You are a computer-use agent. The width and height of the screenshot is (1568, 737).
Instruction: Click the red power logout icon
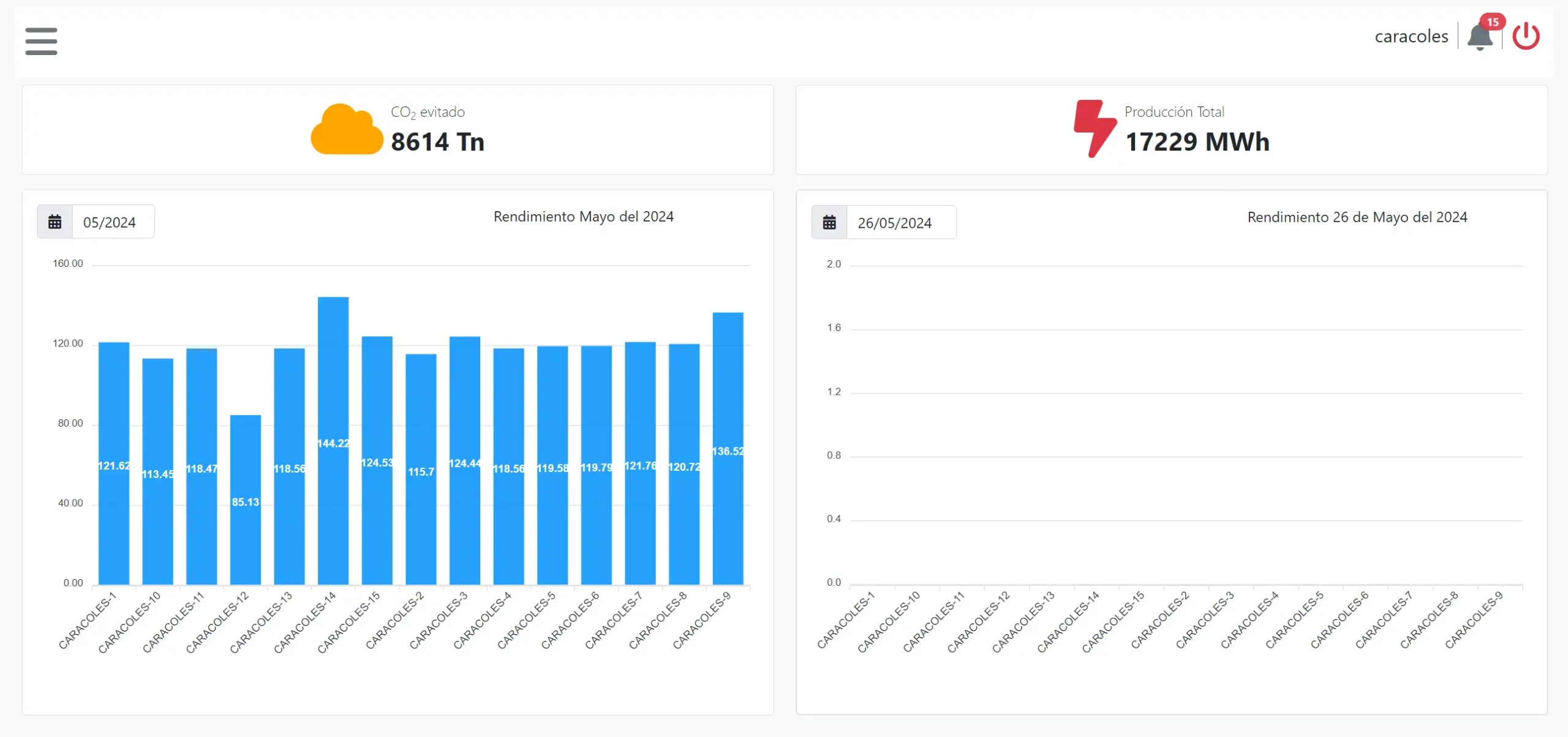tap(1526, 36)
